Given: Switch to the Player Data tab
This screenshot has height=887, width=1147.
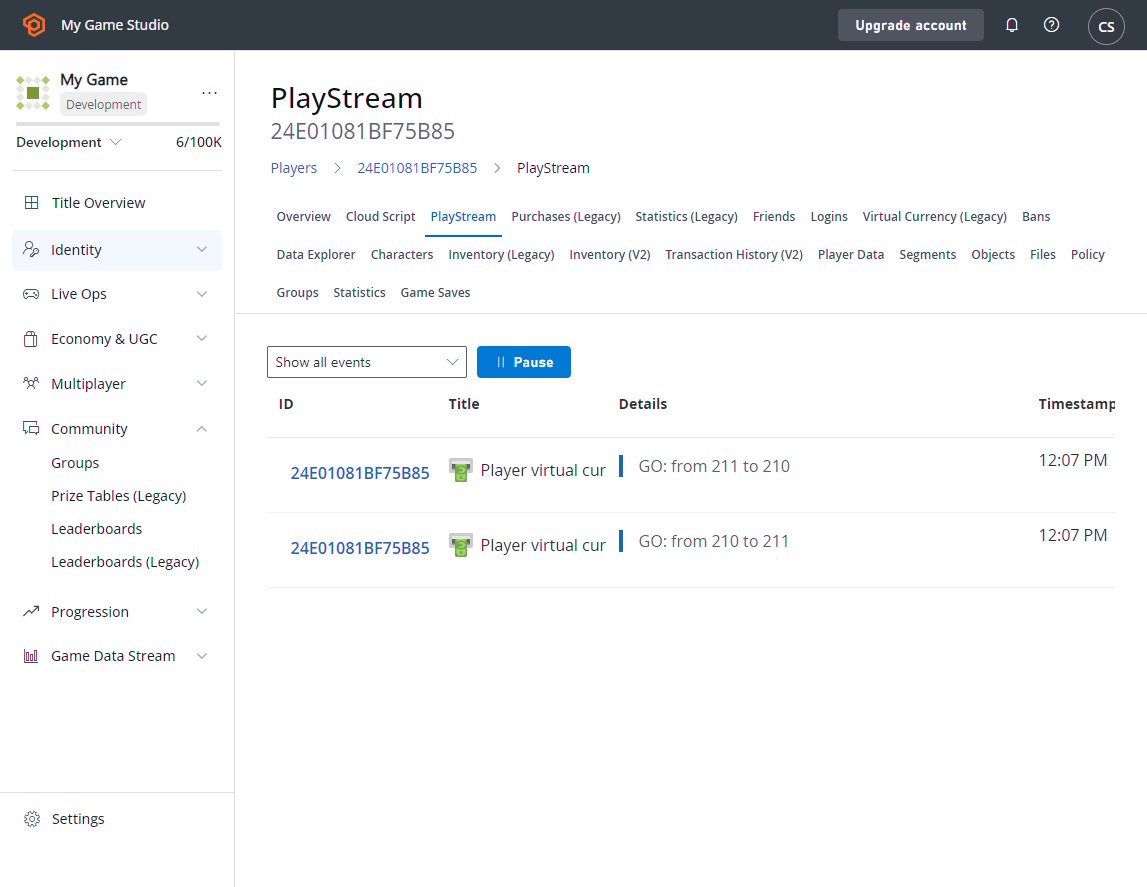Looking at the screenshot, I should click(x=851, y=254).
